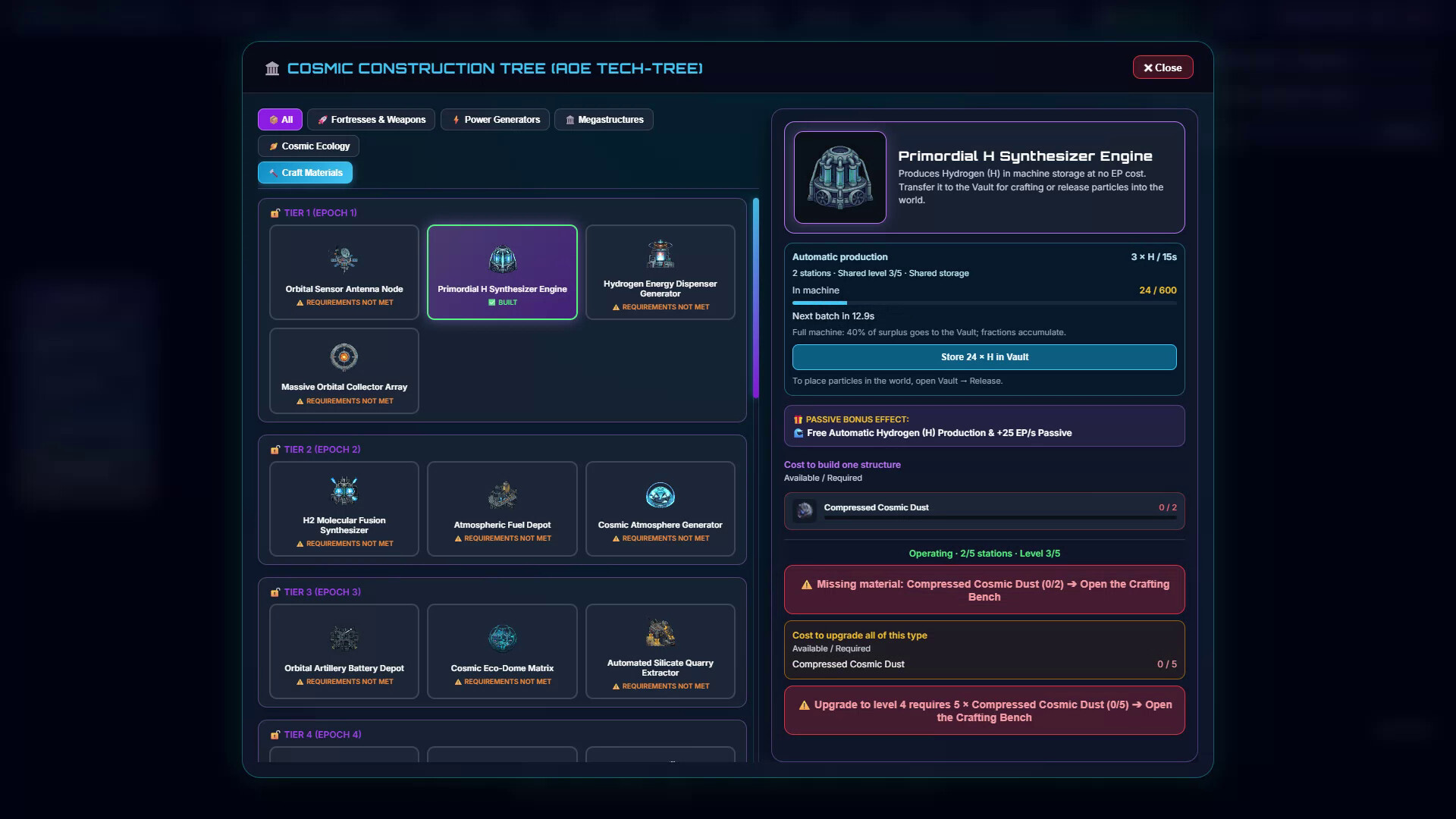1456x819 pixels.
Task: Click the BUILT status under Primordial H Synthesizer
Action: click(x=502, y=303)
